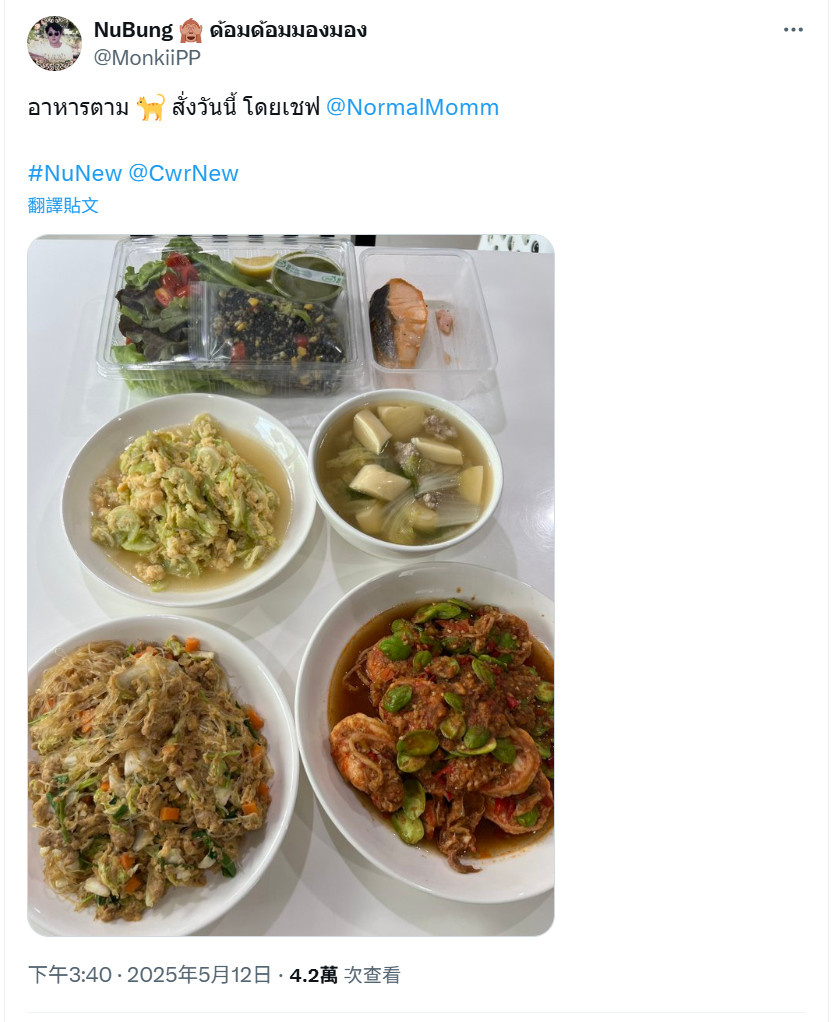Click the @MonkiiPP username handle
The height and width of the screenshot is (1022, 831).
click(x=147, y=58)
